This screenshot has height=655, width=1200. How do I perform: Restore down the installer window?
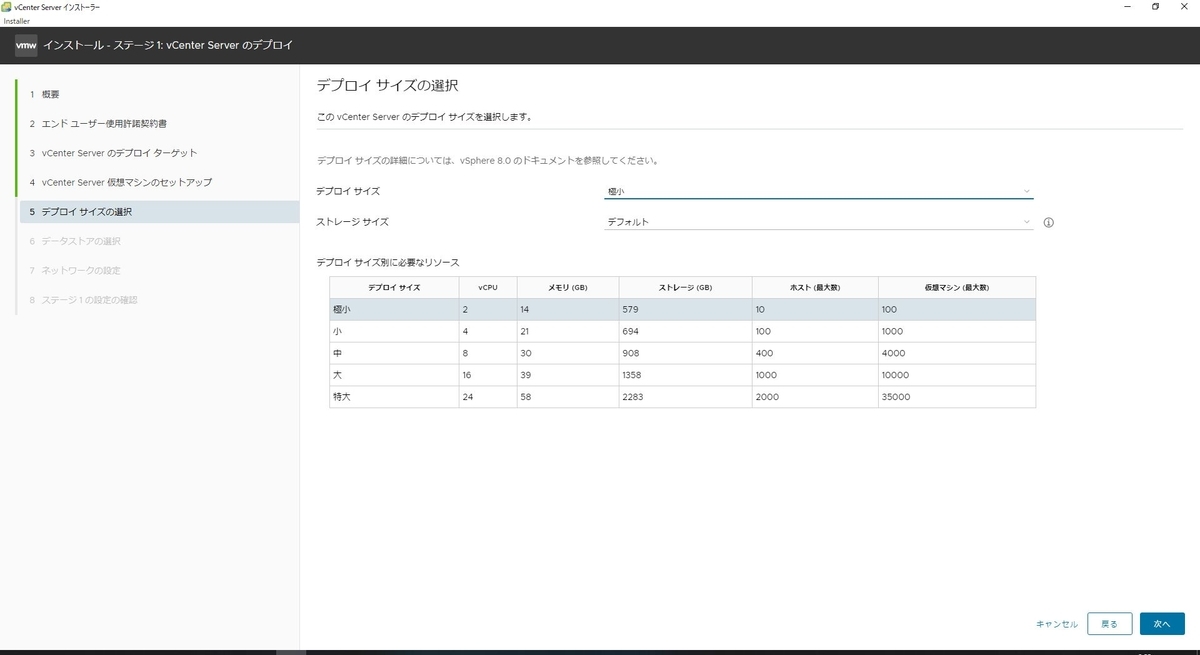[1155, 7]
